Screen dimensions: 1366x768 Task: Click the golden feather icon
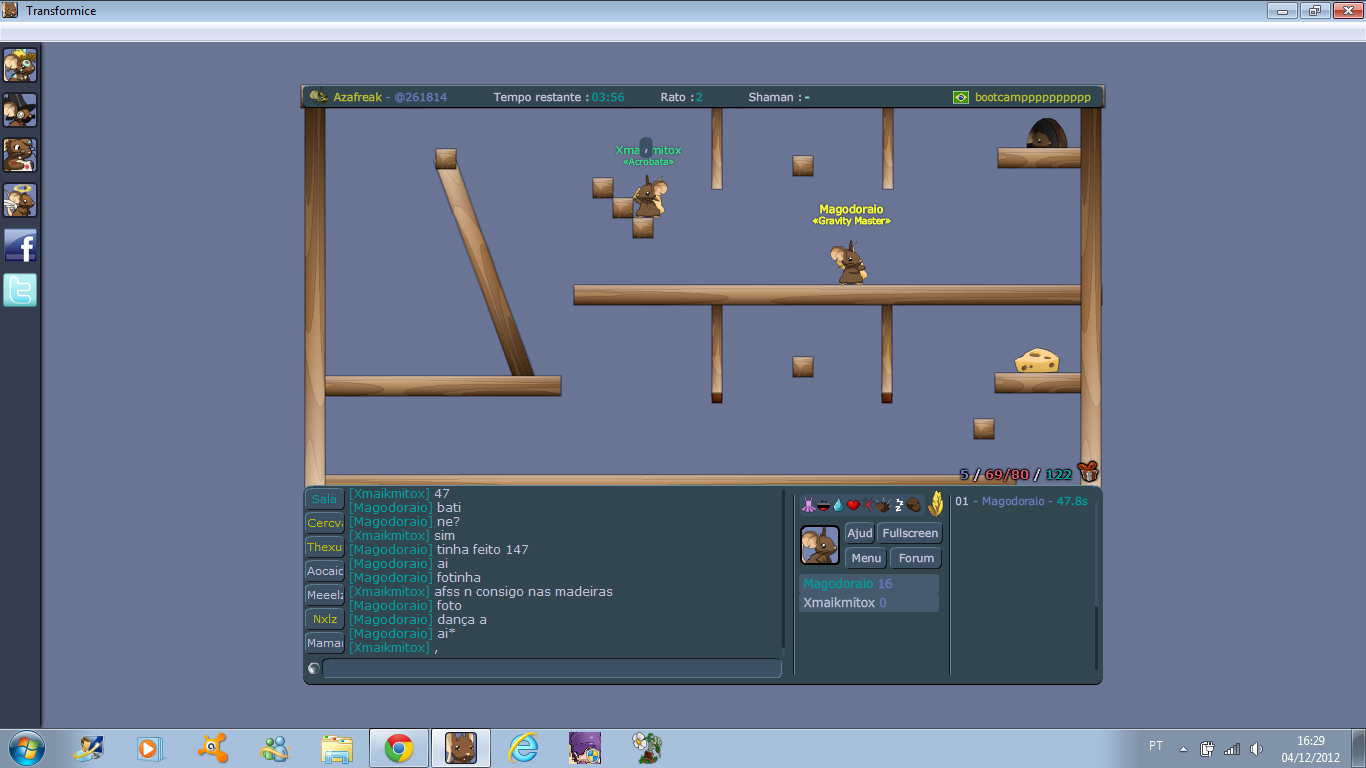936,503
